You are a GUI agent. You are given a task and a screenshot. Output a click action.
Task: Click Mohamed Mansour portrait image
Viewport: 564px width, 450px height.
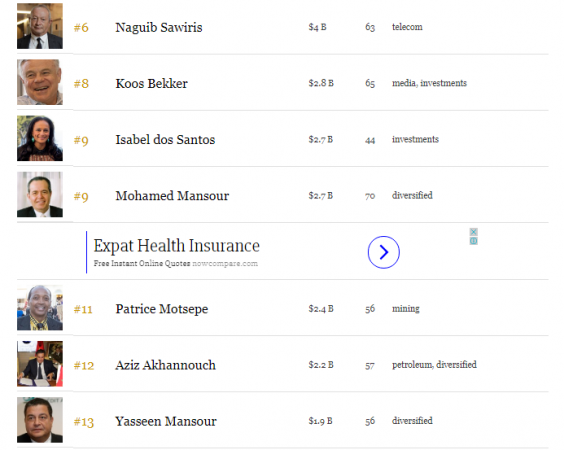click(x=40, y=195)
